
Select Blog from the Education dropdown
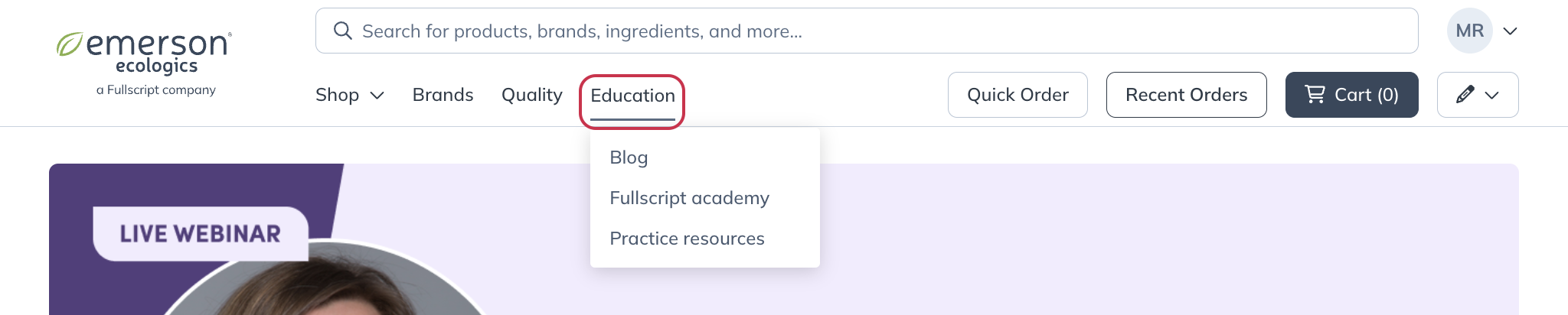[x=629, y=157]
